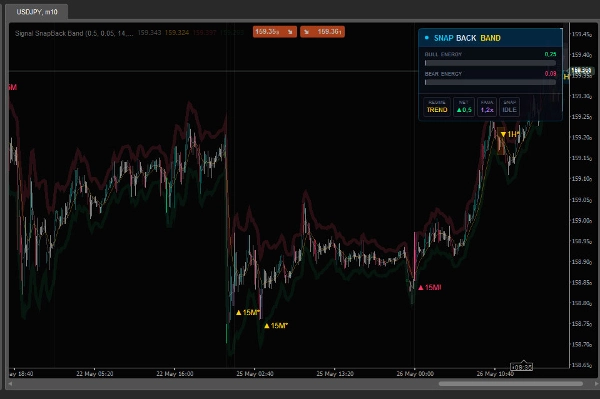Image resolution: width=600 pixels, height=399 pixels.
Task: Click the yellow 1H signal marker
Action: tap(509, 134)
